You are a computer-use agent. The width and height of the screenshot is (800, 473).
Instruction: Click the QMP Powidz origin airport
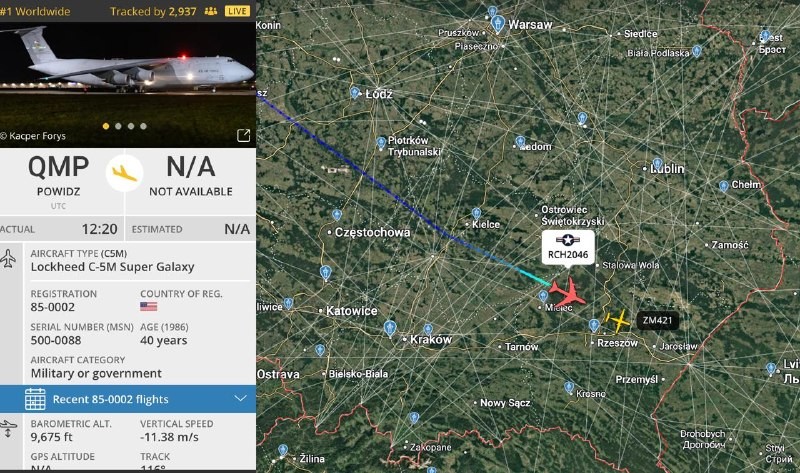pyautogui.click(x=58, y=176)
